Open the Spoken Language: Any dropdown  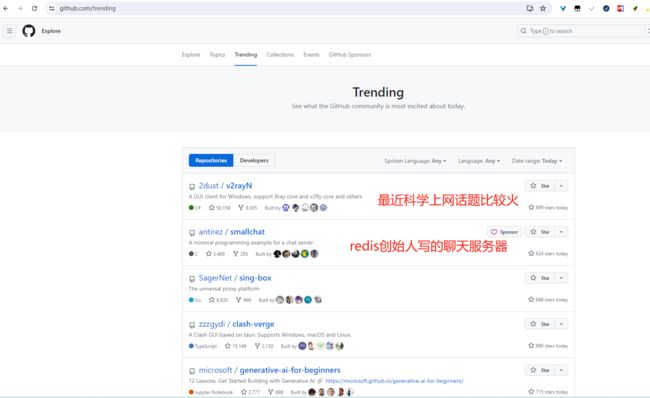pos(415,161)
